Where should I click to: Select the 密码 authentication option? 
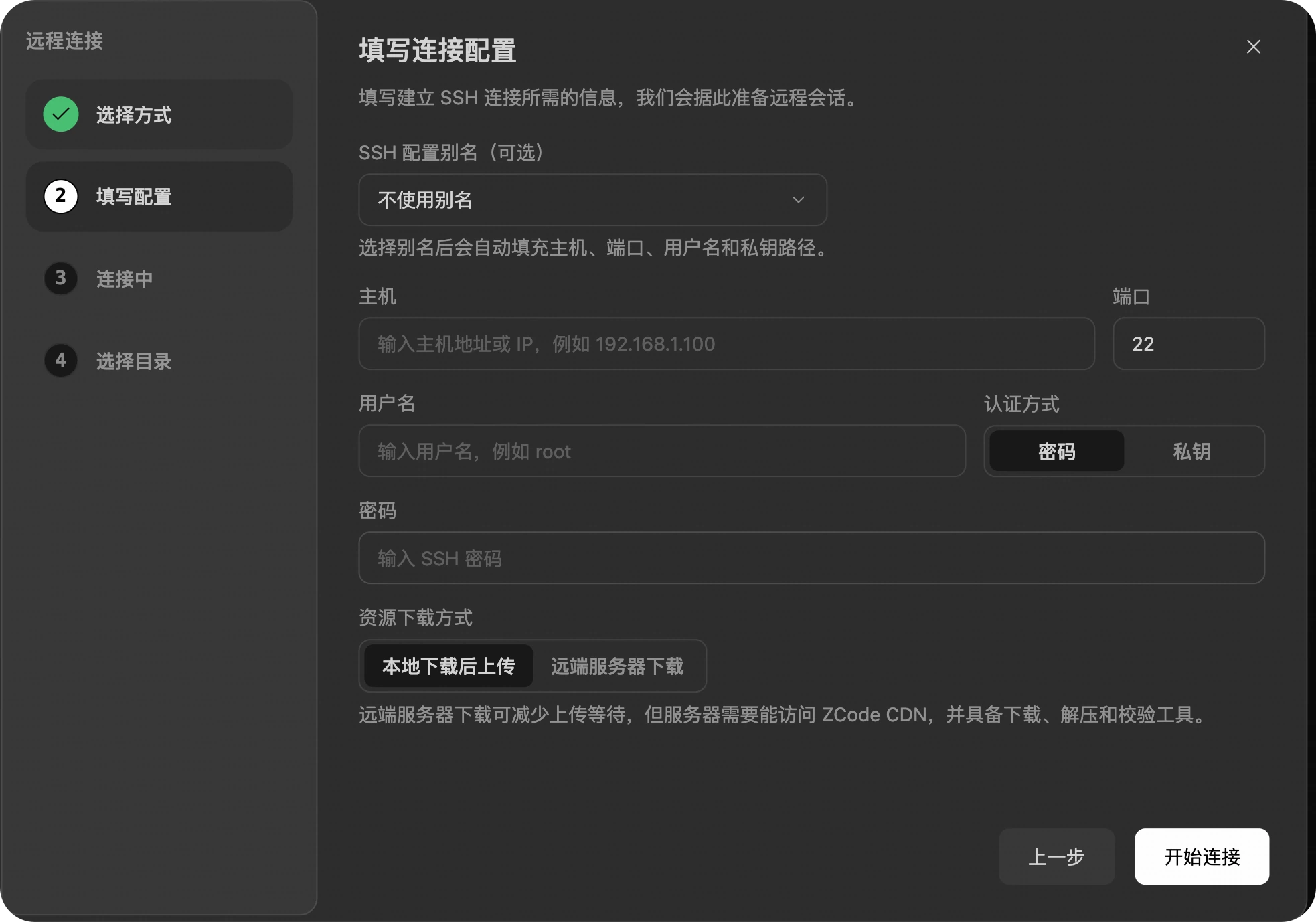[1056, 451]
